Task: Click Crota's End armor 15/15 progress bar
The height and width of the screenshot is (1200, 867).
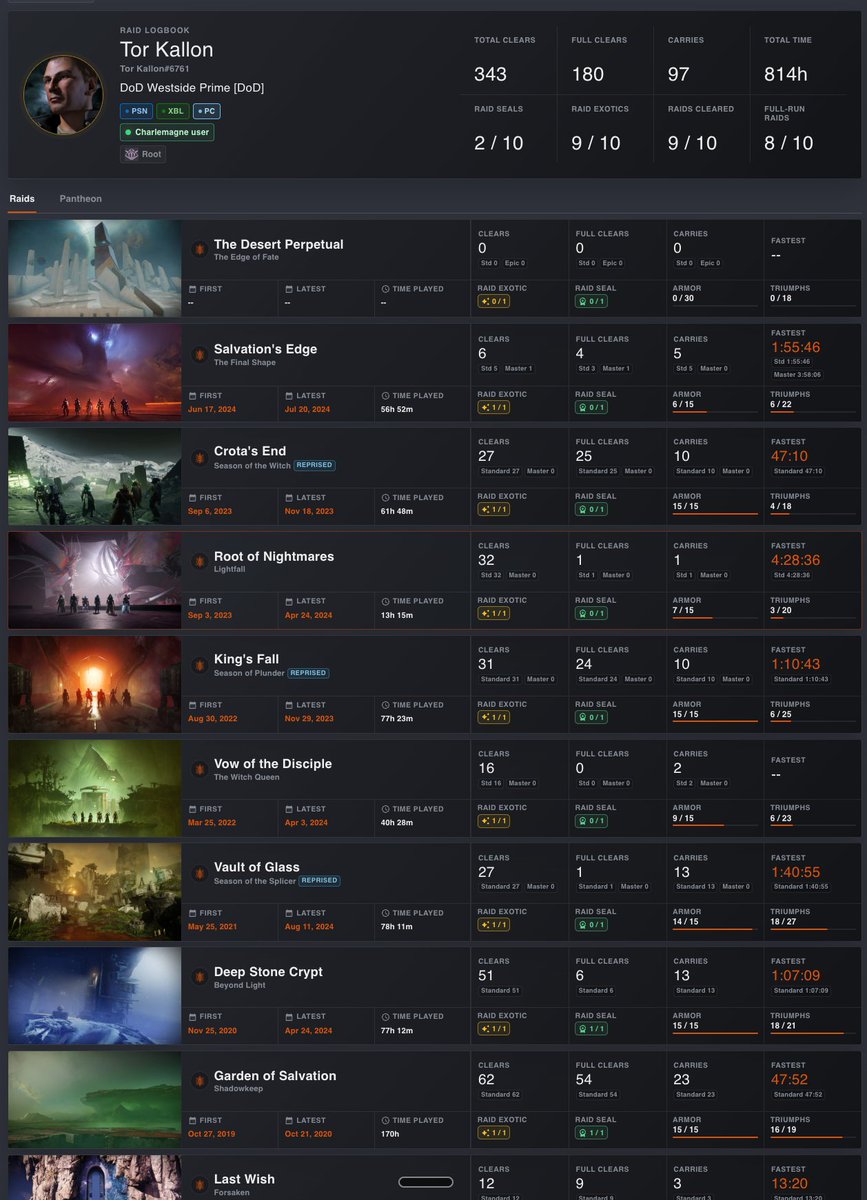Action: (x=715, y=514)
